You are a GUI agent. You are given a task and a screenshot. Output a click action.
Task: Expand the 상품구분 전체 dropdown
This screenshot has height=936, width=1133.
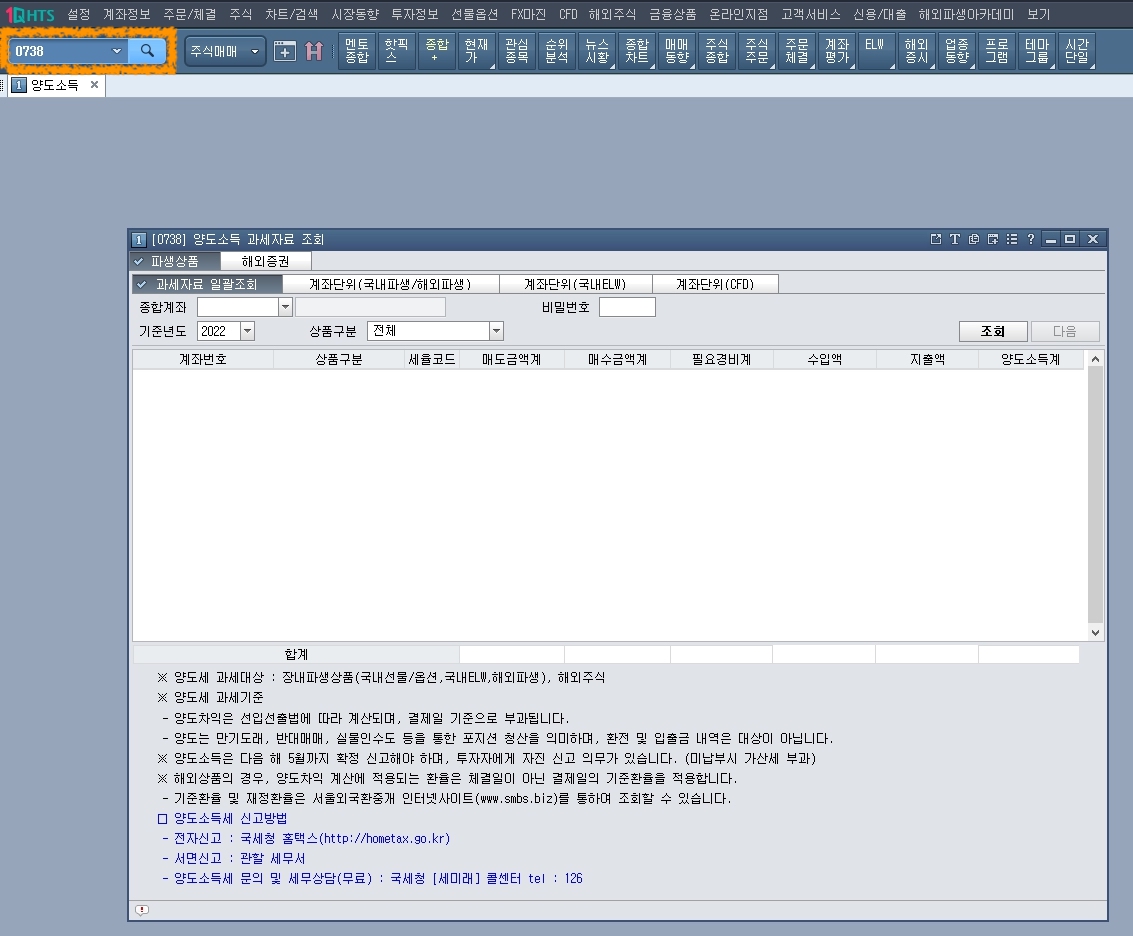(495, 330)
